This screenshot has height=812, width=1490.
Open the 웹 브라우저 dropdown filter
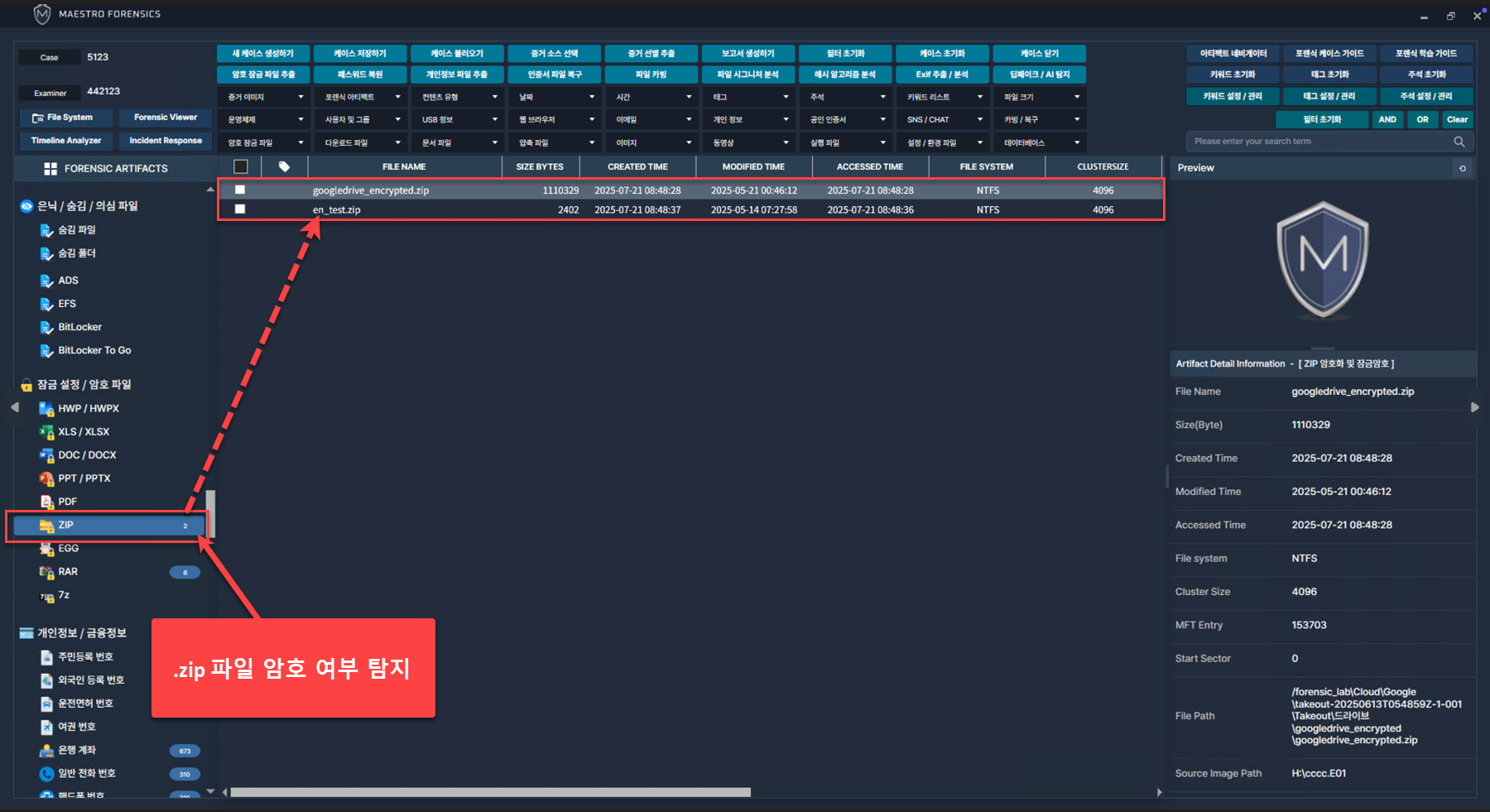pyautogui.click(x=555, y=120)
